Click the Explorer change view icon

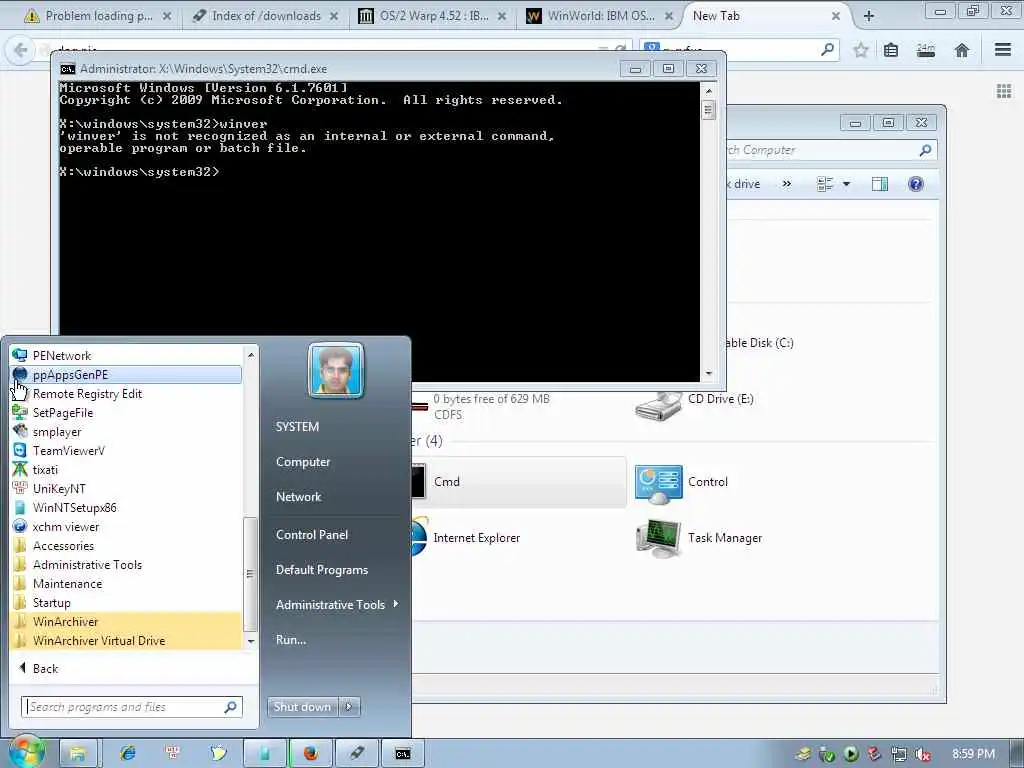click(x=825, y=184)
